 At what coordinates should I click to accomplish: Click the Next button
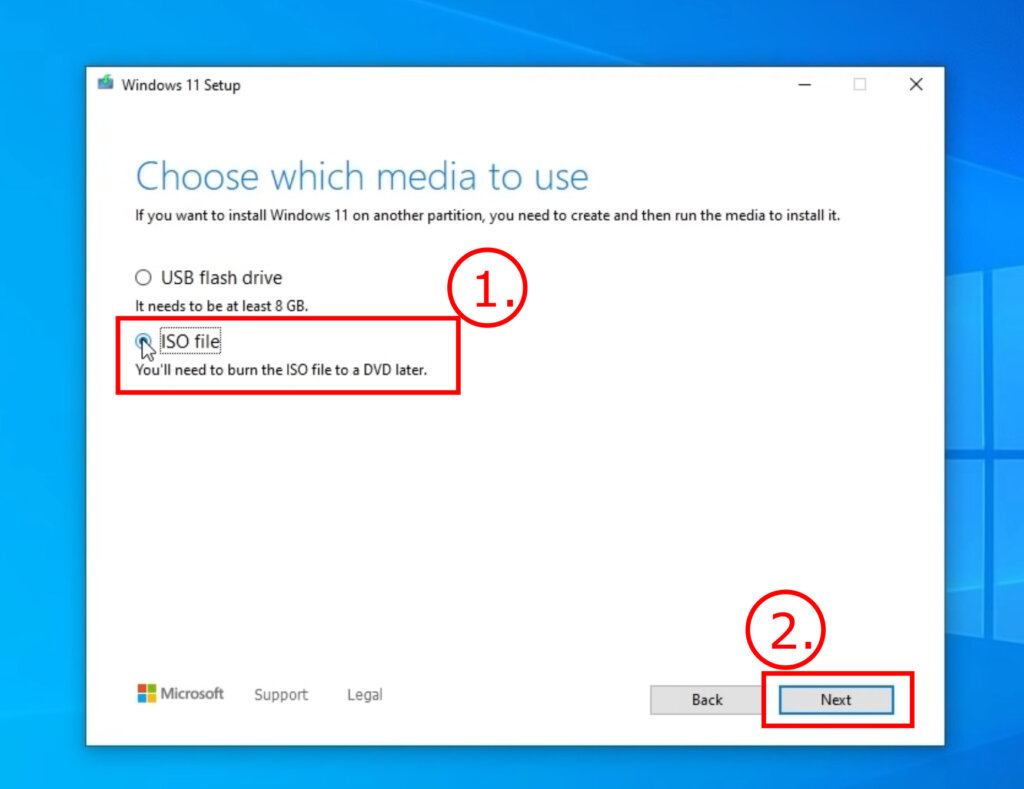tap(836, 700)
